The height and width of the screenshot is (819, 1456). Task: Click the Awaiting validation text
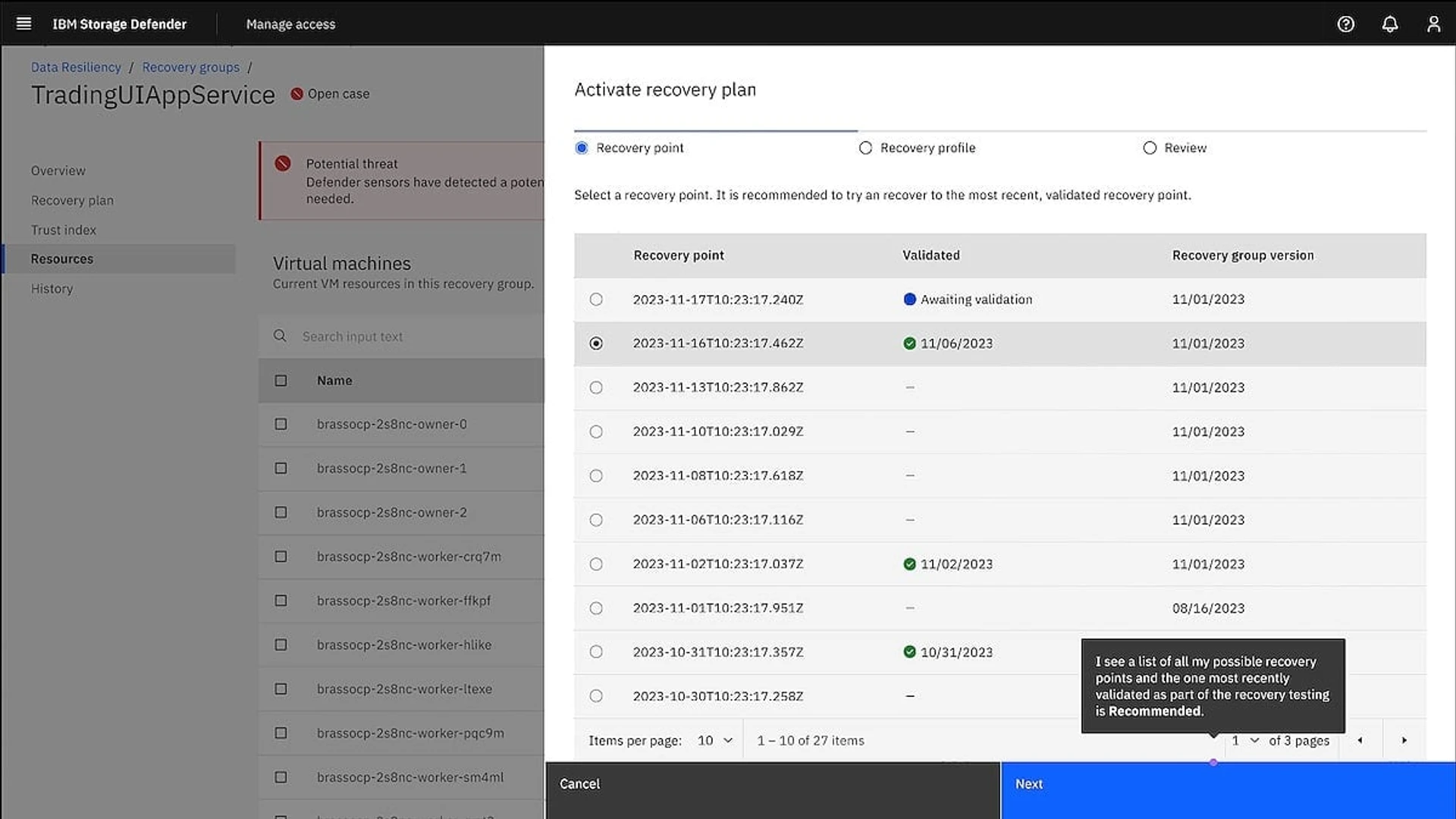977,300
